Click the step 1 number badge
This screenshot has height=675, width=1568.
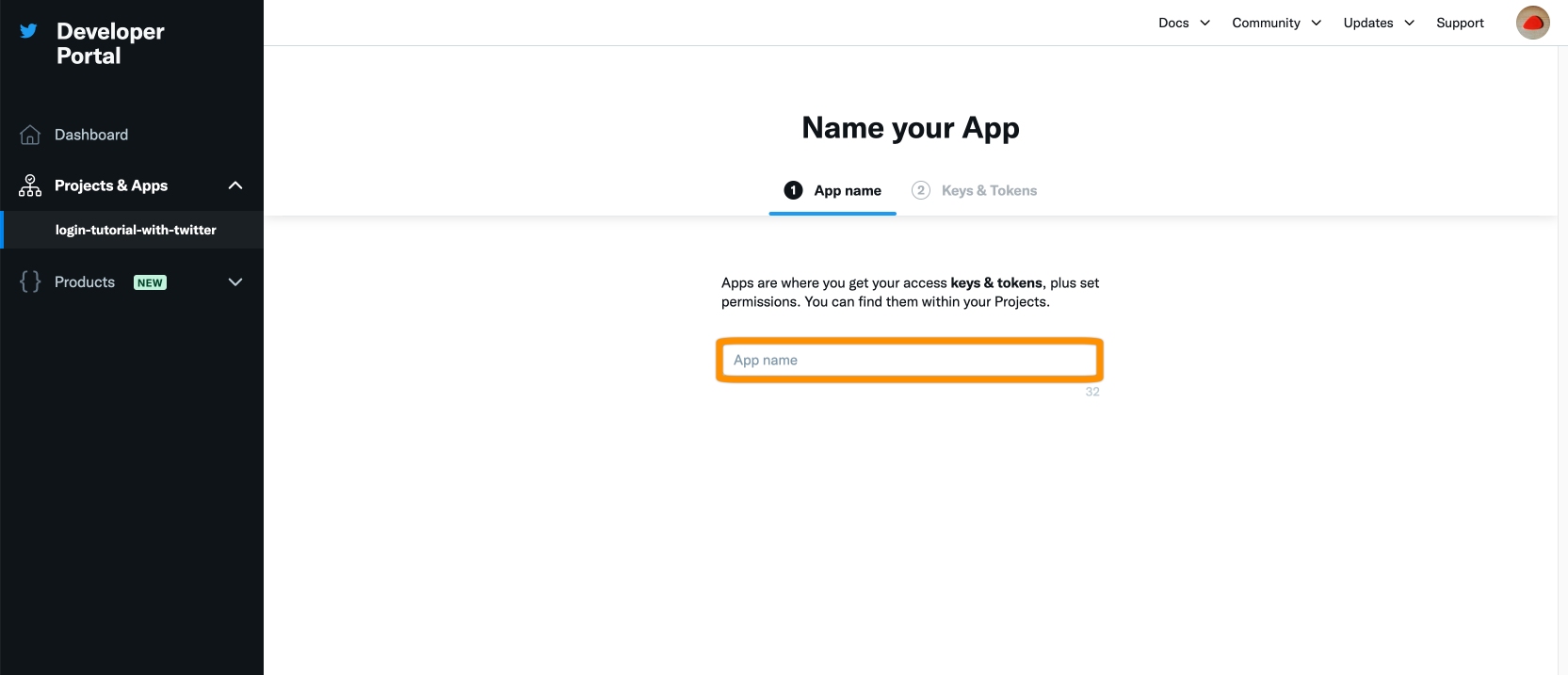[793, 190]
